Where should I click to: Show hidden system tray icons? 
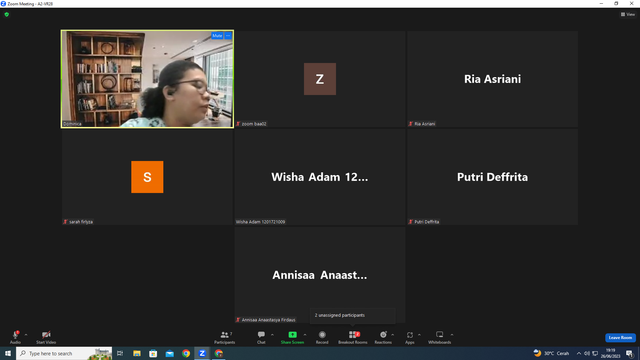point(578,353)
